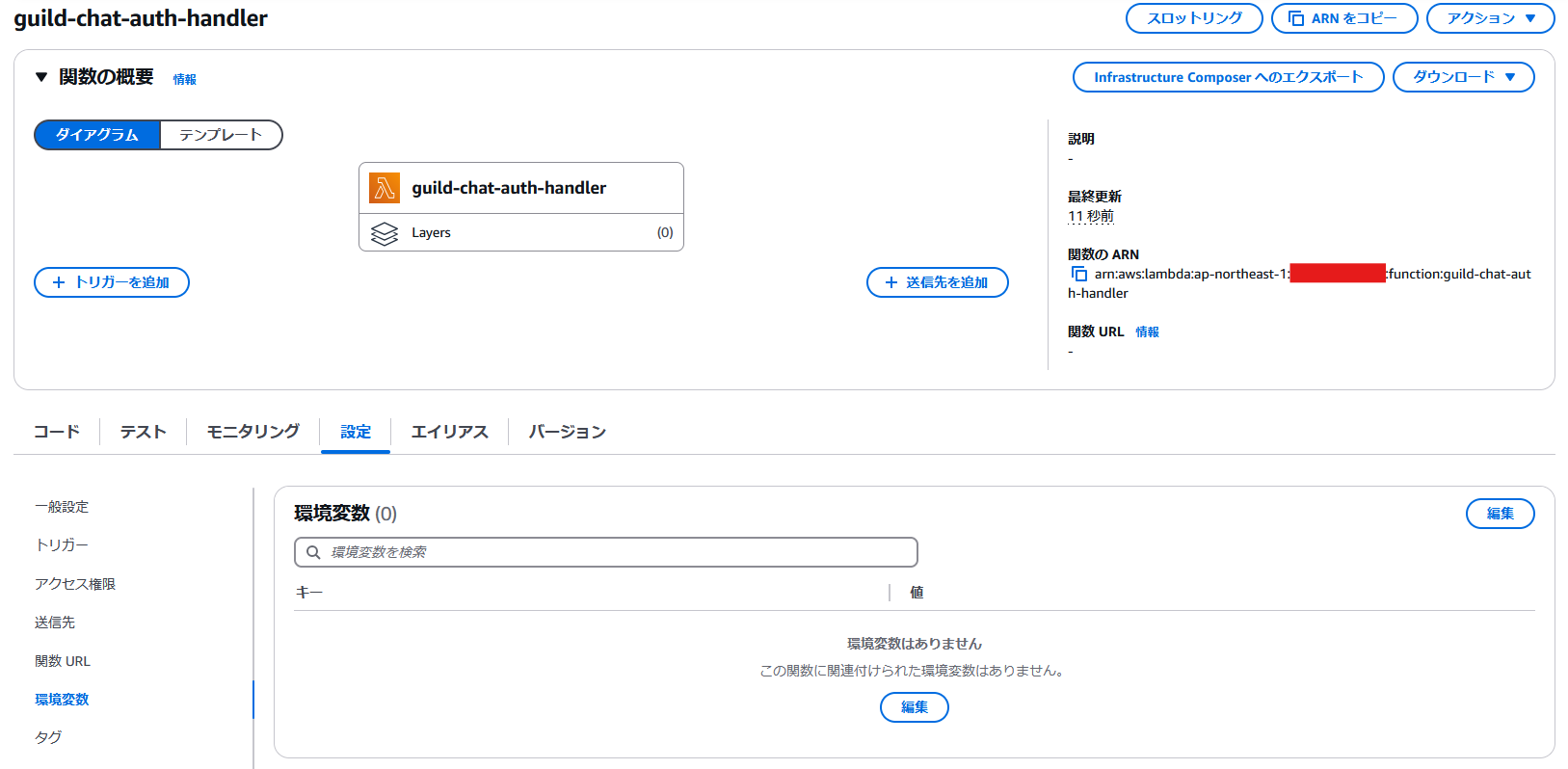Open 送信先 in the side menu
This screenshot has height=769, width=1568.
coord(55,623)
